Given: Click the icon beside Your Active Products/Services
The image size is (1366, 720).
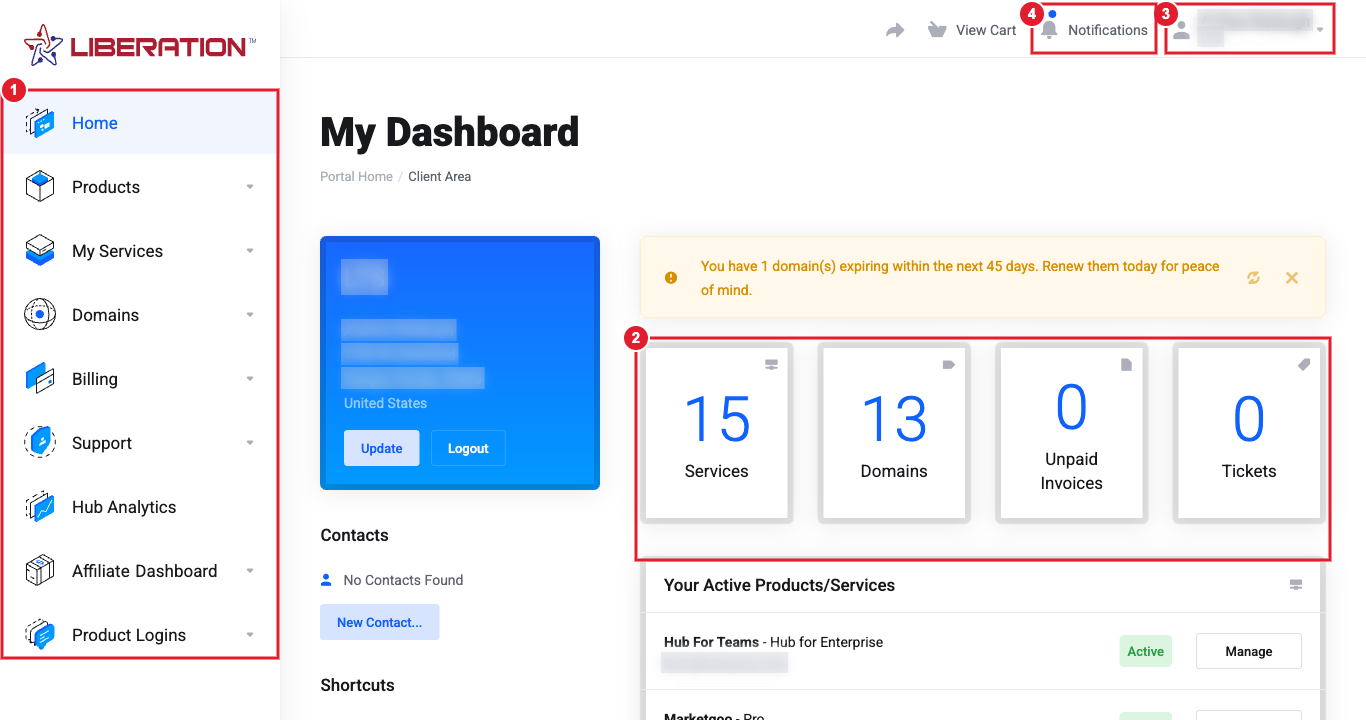Looking at the screenshot, I should [1296, 585].
